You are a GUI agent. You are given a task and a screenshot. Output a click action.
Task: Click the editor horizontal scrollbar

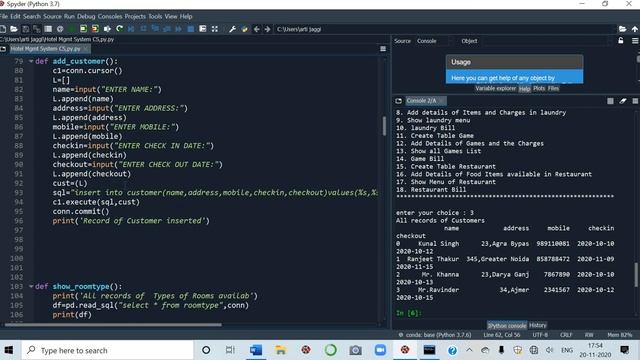point(113,325)
